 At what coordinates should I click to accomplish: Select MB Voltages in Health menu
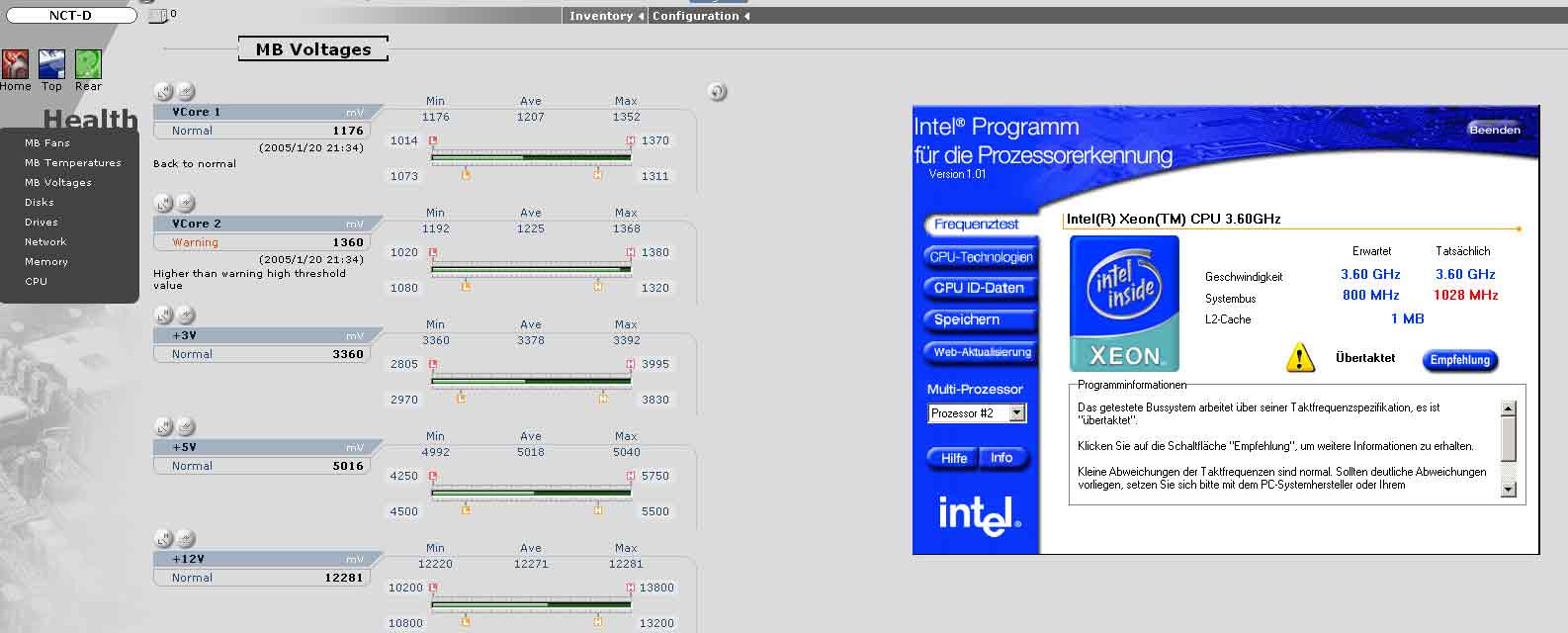point(58,183)
